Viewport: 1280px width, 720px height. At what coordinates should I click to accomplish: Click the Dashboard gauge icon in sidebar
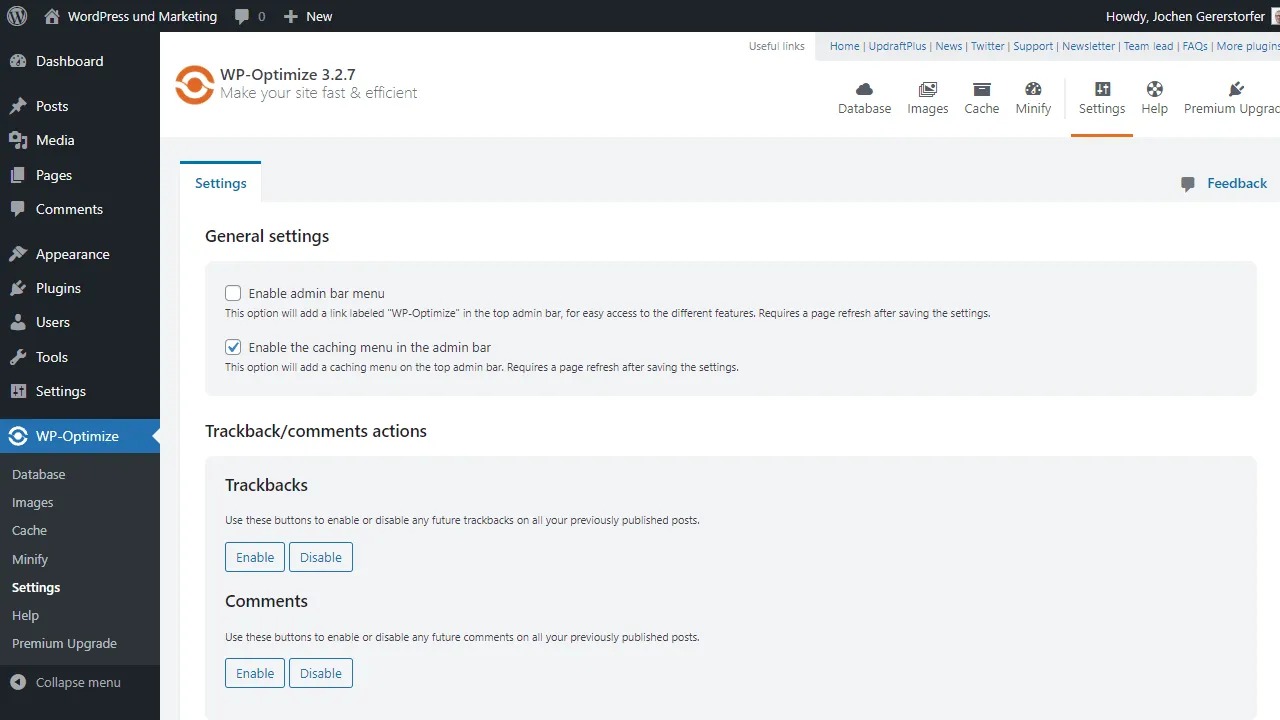(x=18, y=61)
